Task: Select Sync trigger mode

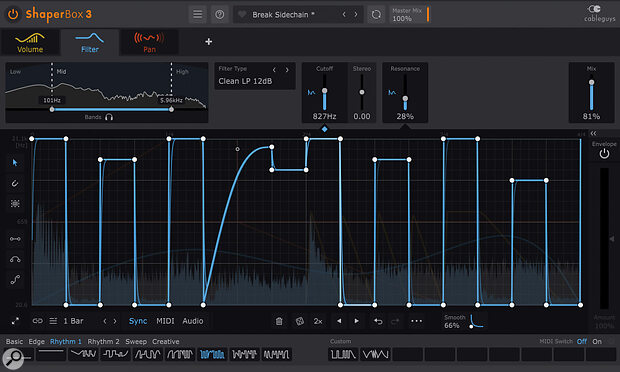Action: point(138,321)
